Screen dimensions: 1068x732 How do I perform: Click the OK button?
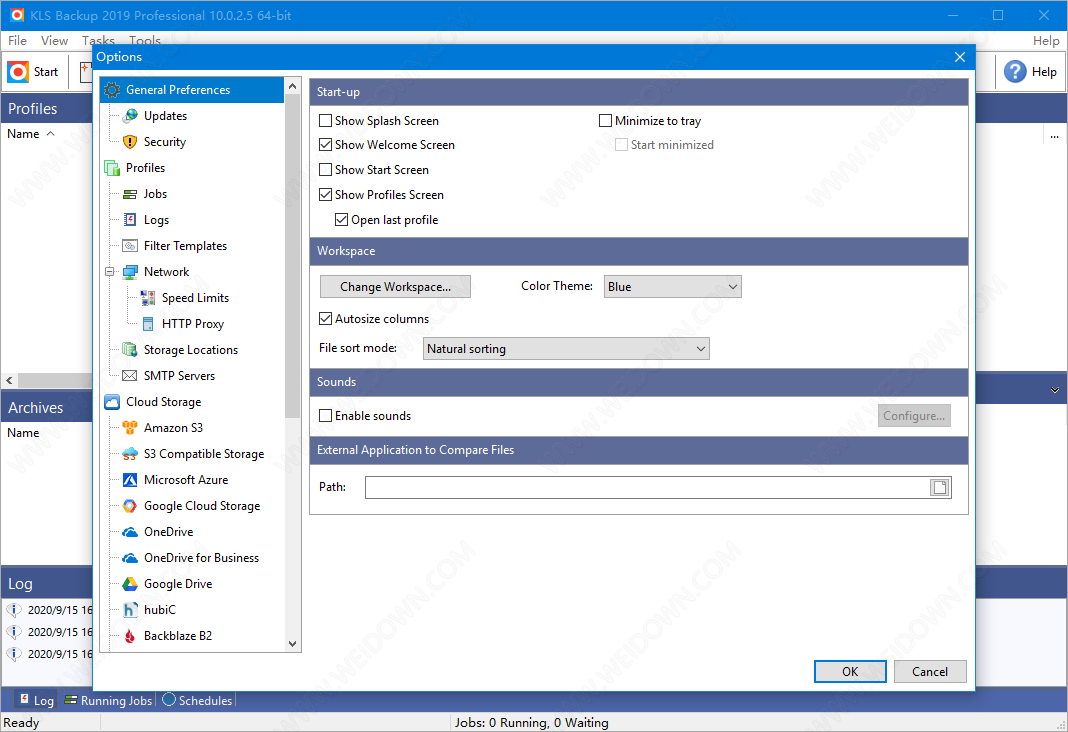point(850,671)
